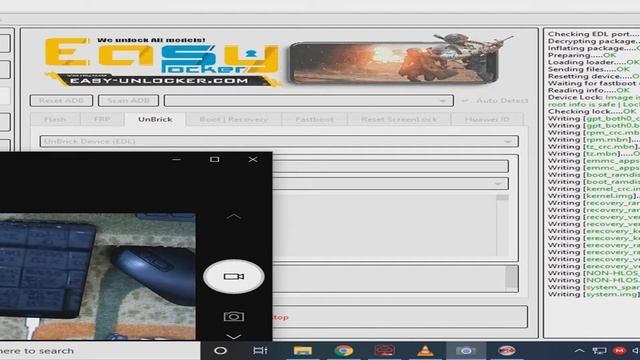Viewport: 640px width, 360px height.
Task: Click the 'root info is safe' log line
Action: (593, 104)
